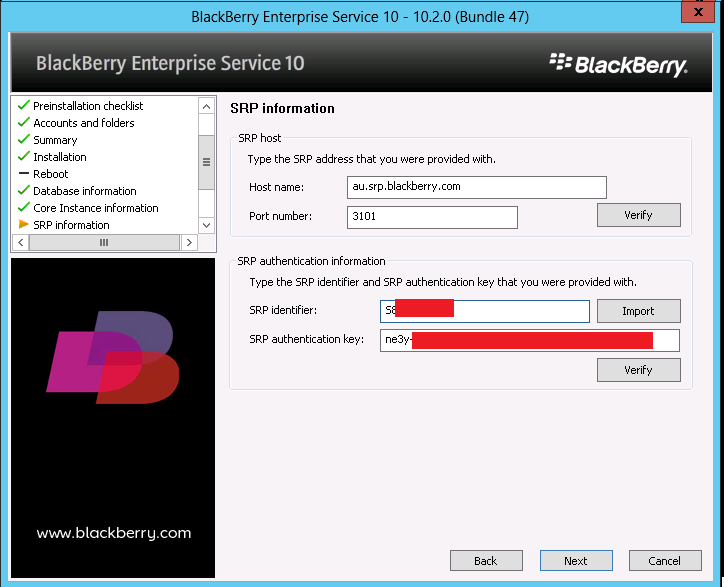Click the BlackBerry Enterprise Service 10 banner title

click(x=170, y=63)
